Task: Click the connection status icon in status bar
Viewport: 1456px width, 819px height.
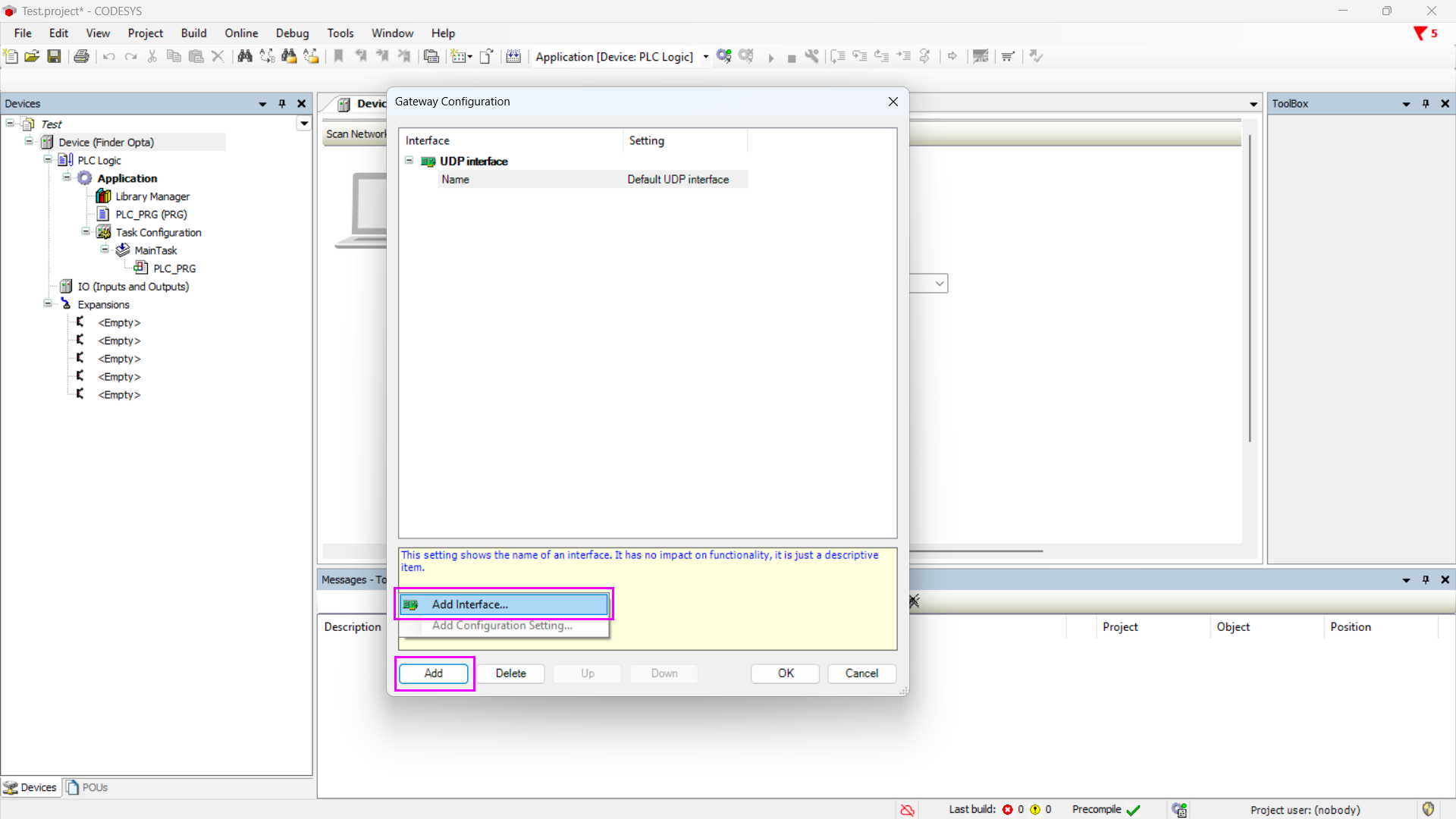Action: 907,810
